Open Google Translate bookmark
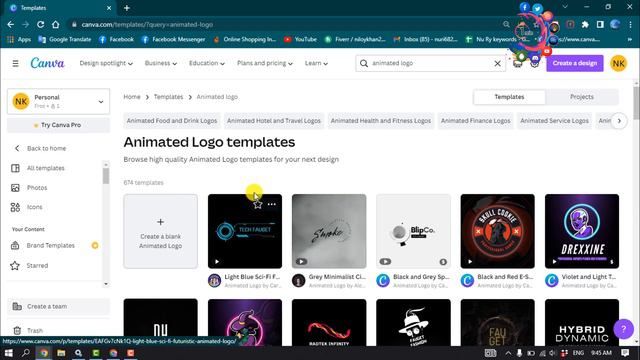Image resolution: width=640 pixels, height=360 pixels. pyautogui.click(x=64, y=39)
